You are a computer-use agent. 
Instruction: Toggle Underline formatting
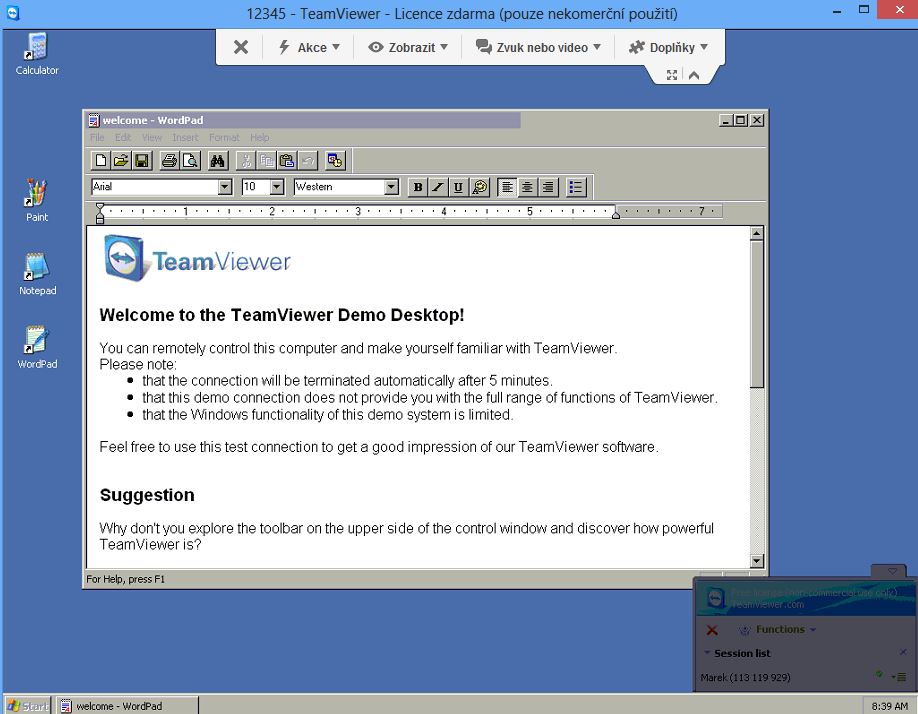coord(458,187)
